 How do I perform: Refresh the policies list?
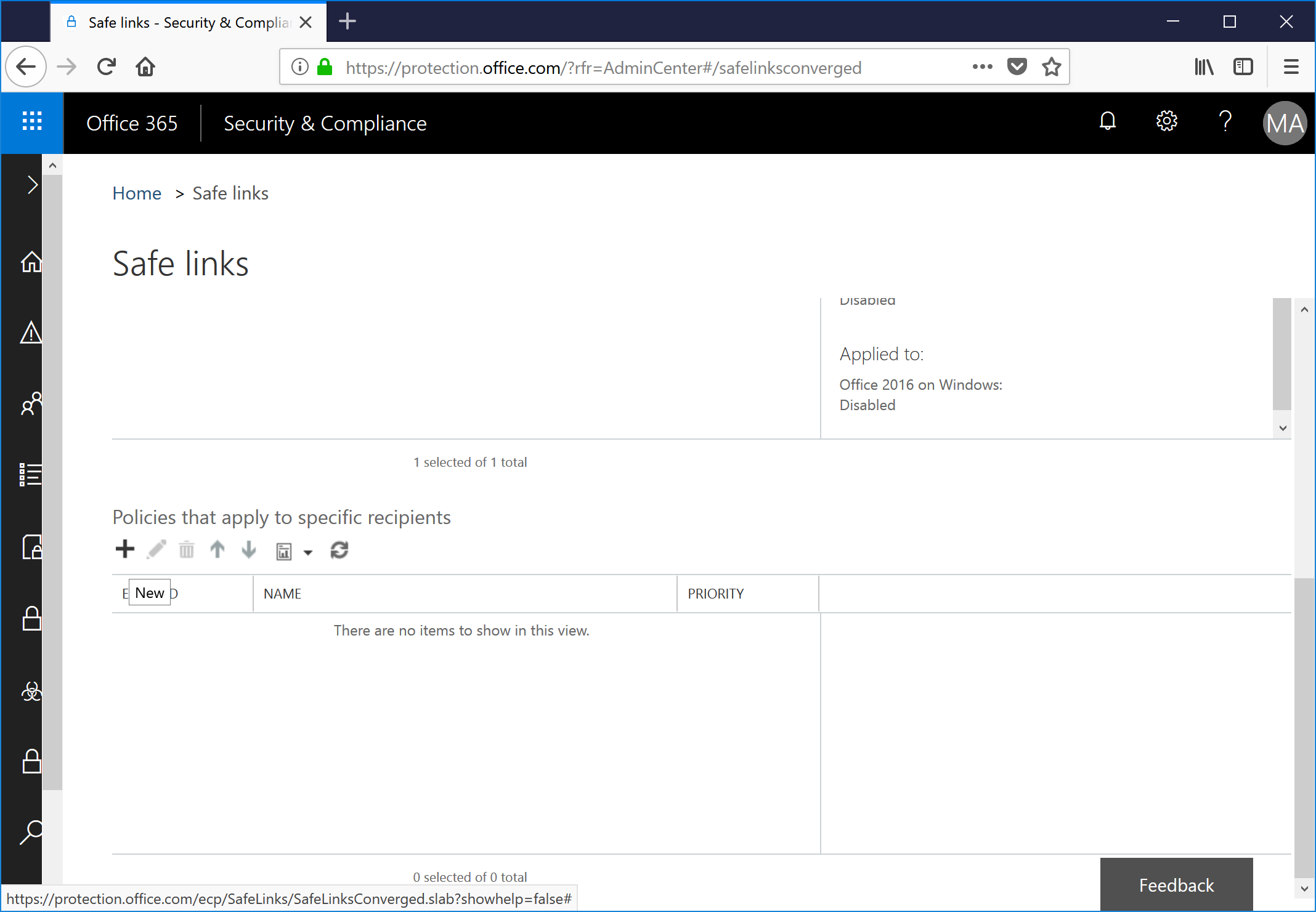(x=339, y=549)
